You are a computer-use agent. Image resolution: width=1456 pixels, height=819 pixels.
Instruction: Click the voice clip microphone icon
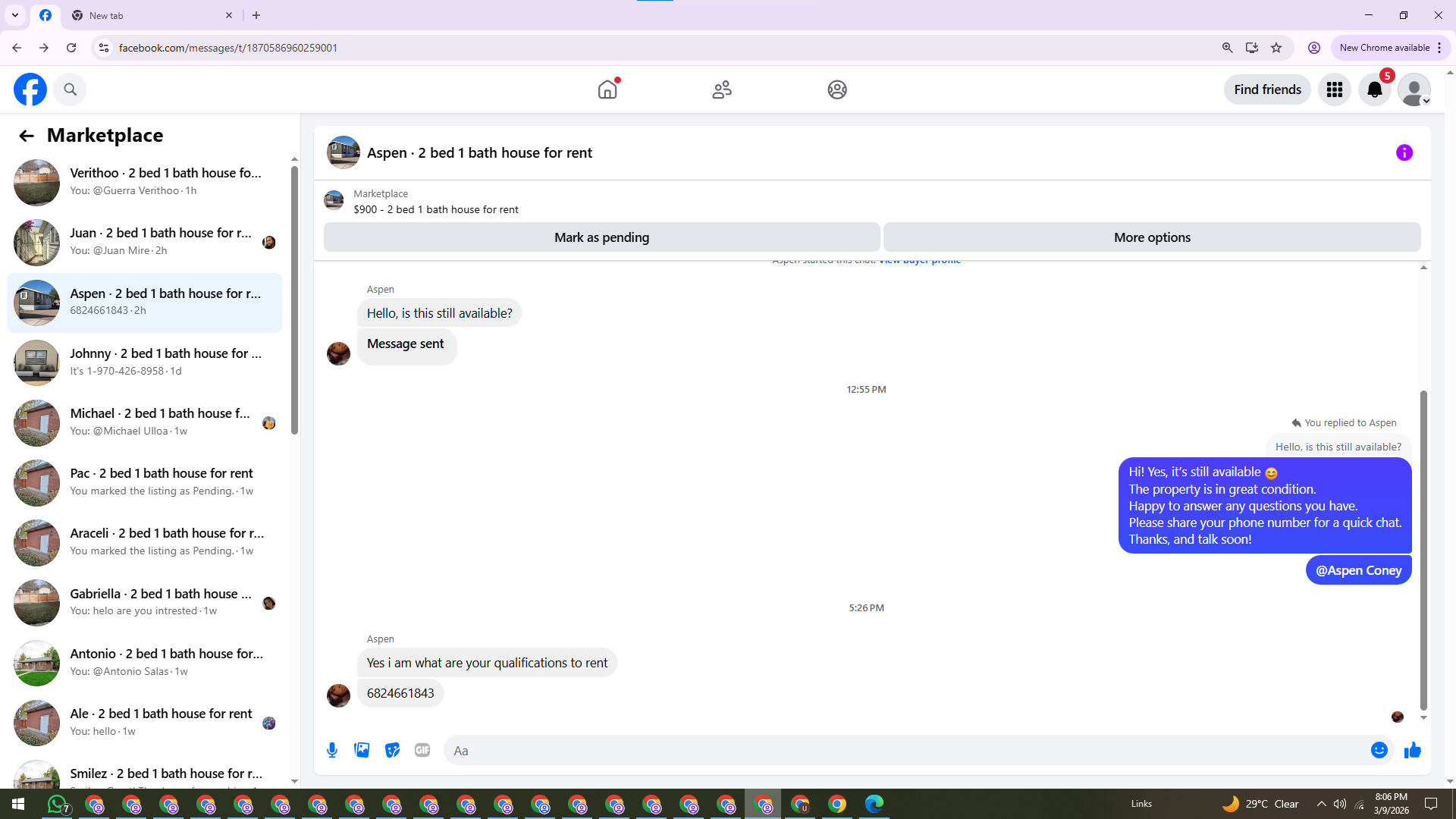[x=332, y=751]
